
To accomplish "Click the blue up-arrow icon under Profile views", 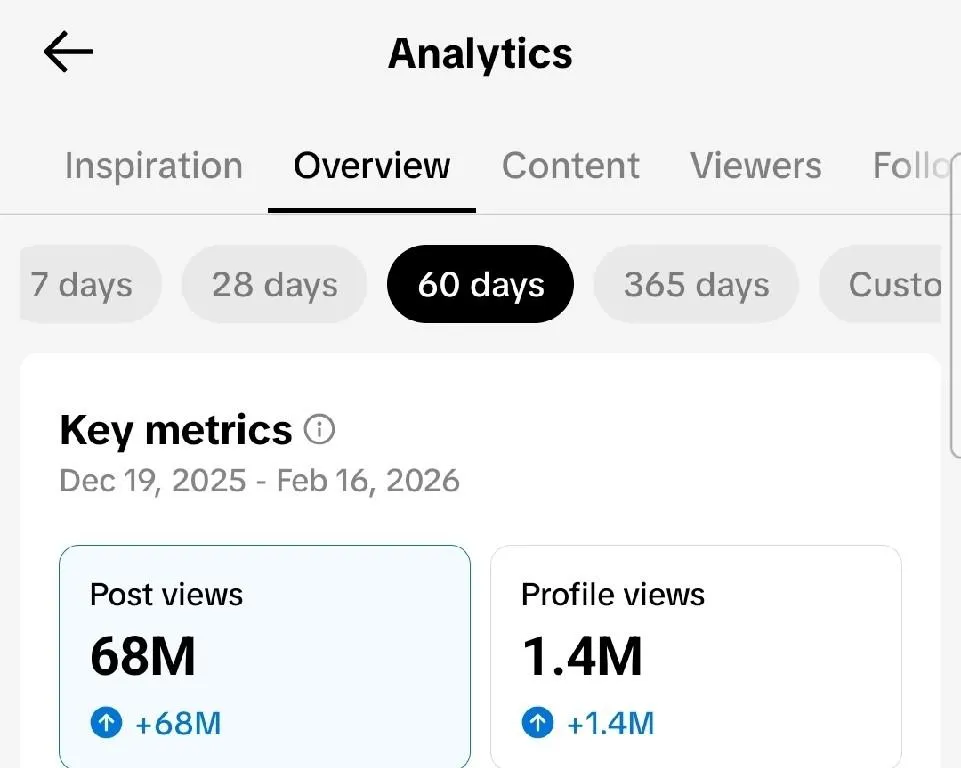I will tap(537, 723).
